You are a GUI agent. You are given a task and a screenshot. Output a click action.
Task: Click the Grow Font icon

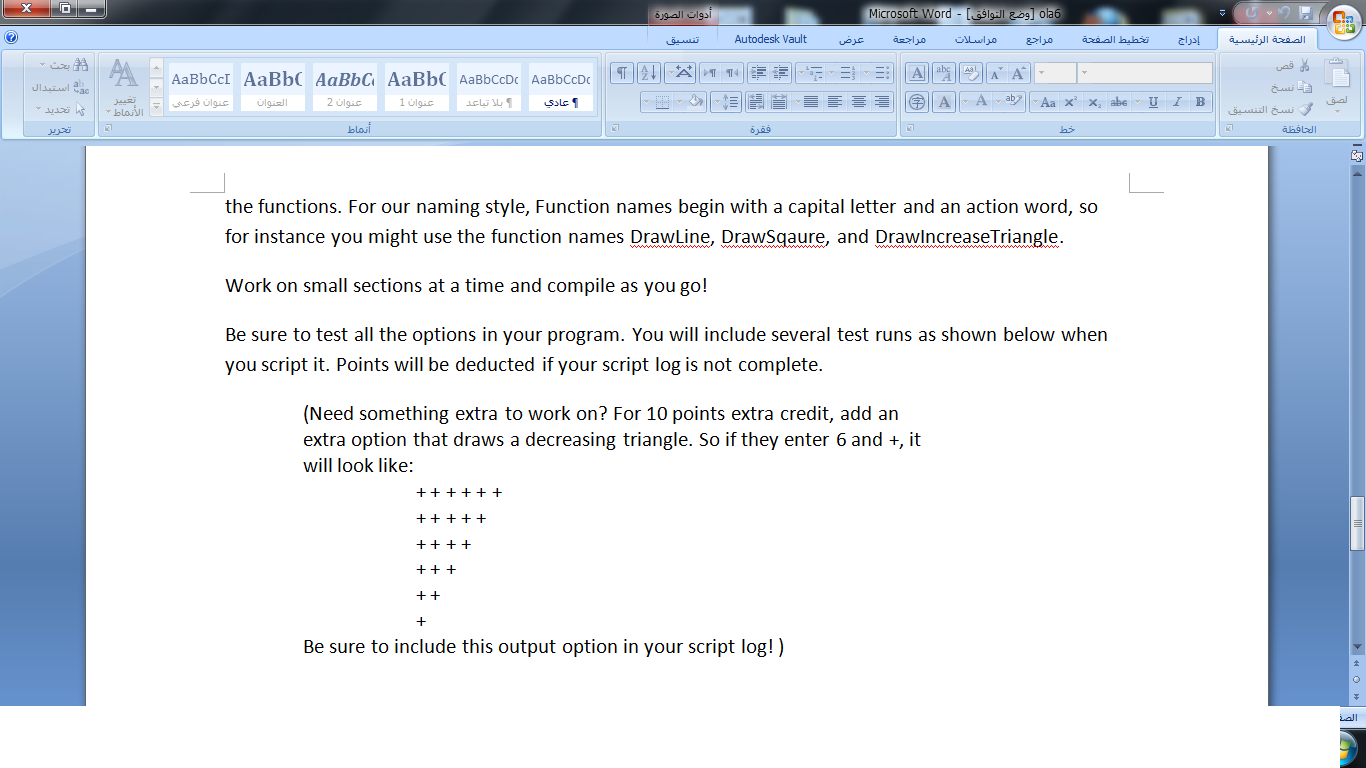(x=1019, y=73)
